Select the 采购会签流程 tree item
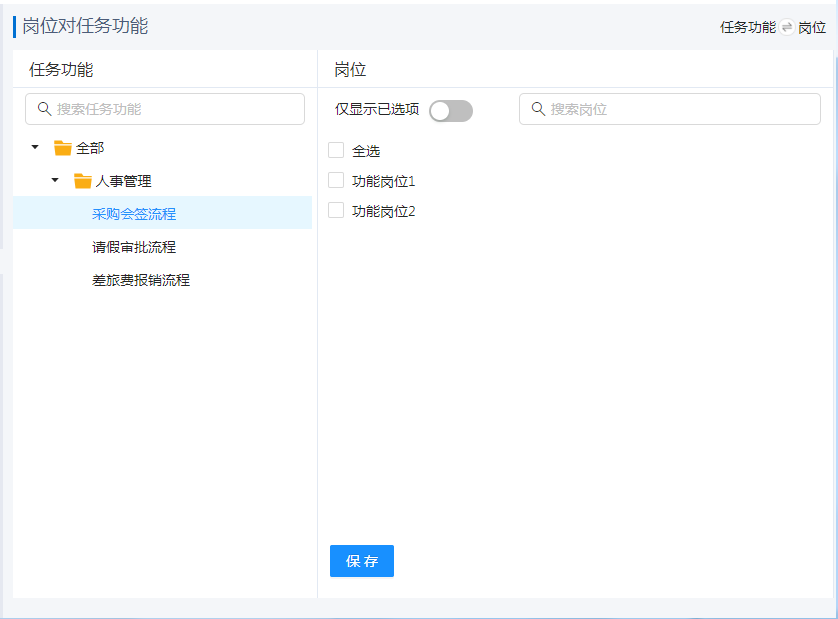The height and width of the screenshot is (619, 838). click(134, 214)
